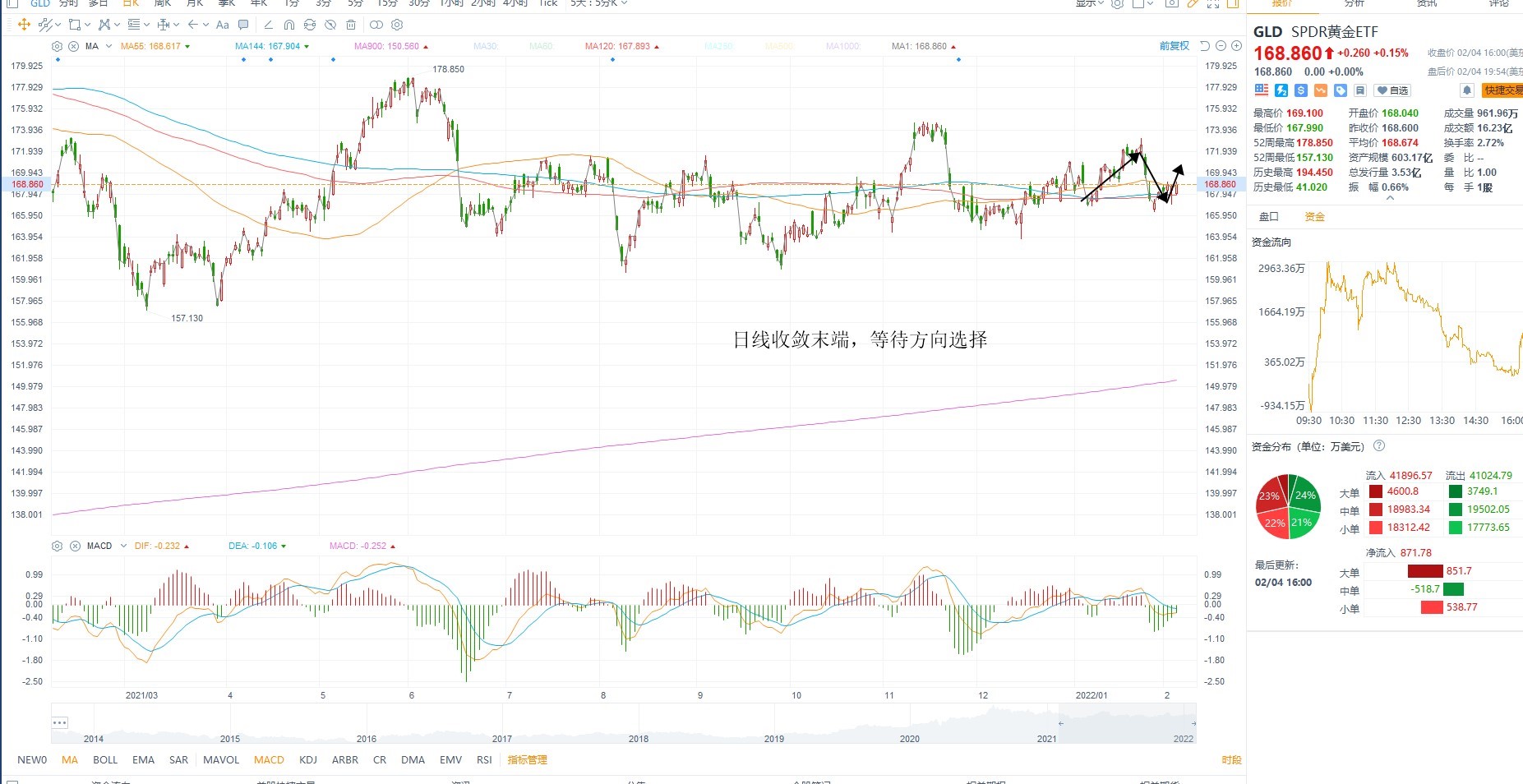Set a price alert with bell icon
Viewport: 1523px width, 784px height.
click(1466, 90)
